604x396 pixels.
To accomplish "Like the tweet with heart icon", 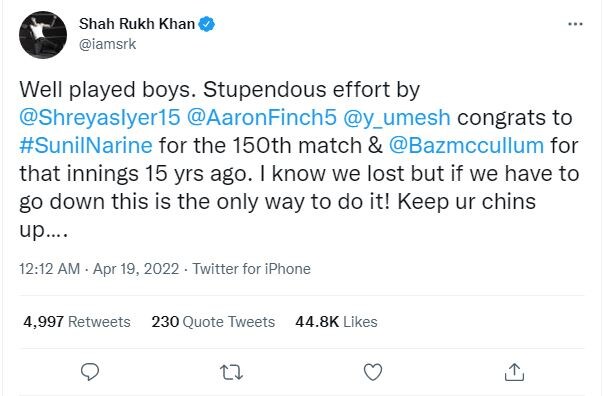I will (373, 372).
